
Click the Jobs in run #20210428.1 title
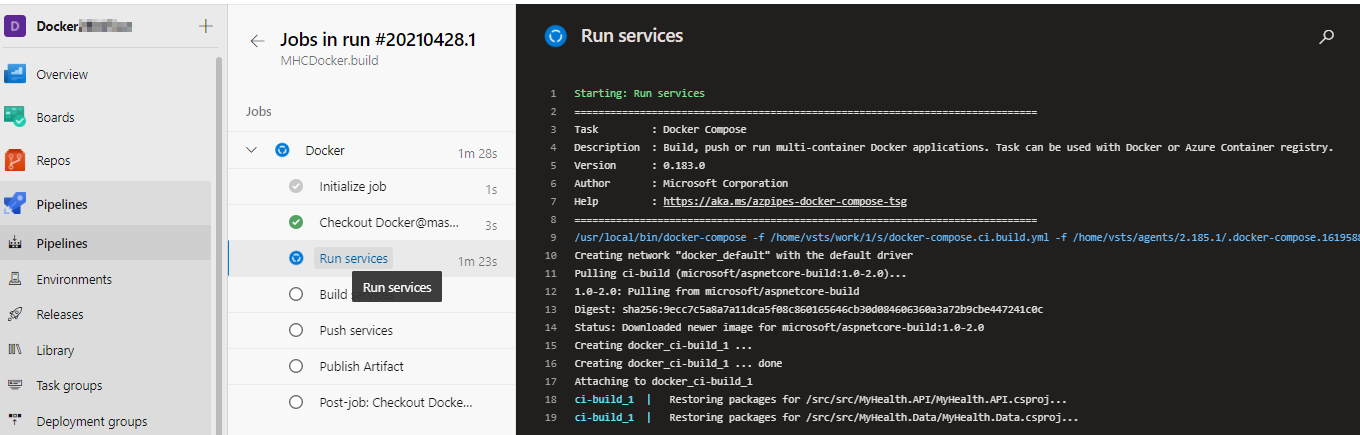[x=378, y=40]
